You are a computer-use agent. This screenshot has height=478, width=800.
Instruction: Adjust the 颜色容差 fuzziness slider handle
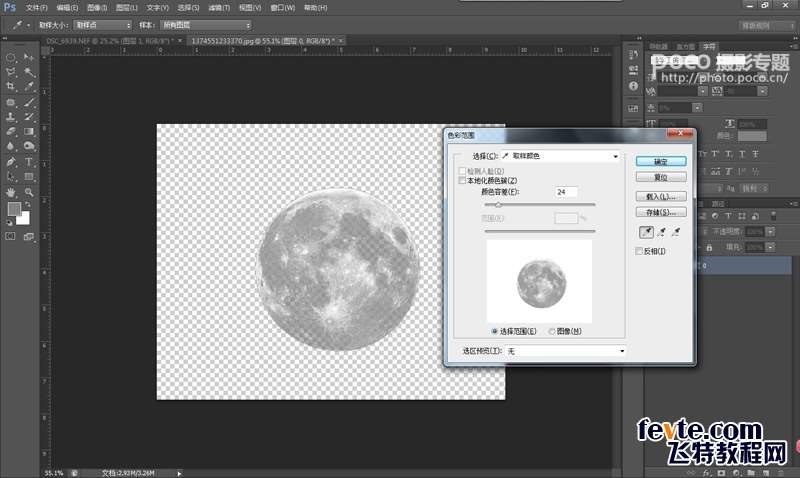(498, 205)
